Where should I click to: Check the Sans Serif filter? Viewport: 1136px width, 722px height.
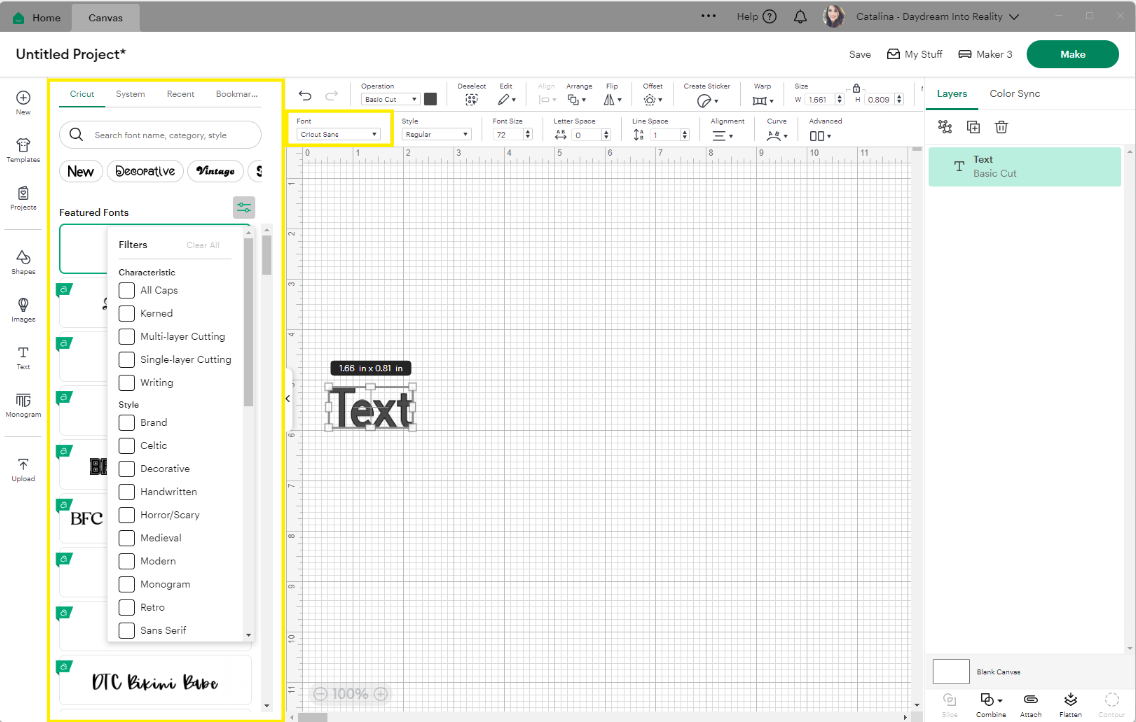click(x=127, y=631)
